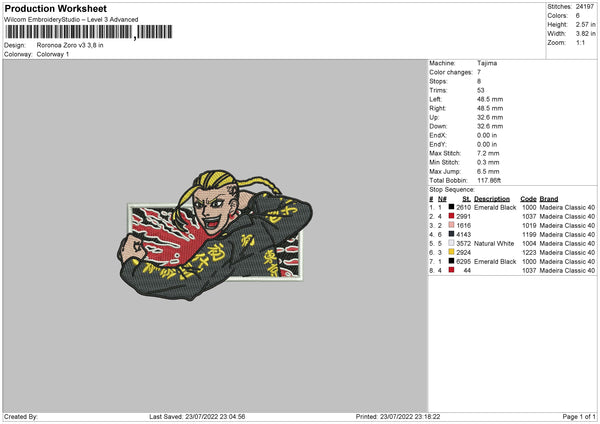Click the 'Stop Sequence:' heading

(x=452, y=190)
